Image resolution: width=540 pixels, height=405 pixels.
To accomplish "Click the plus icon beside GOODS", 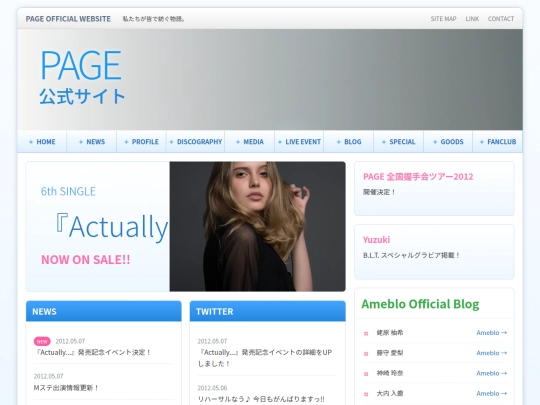I will [435, 142].
